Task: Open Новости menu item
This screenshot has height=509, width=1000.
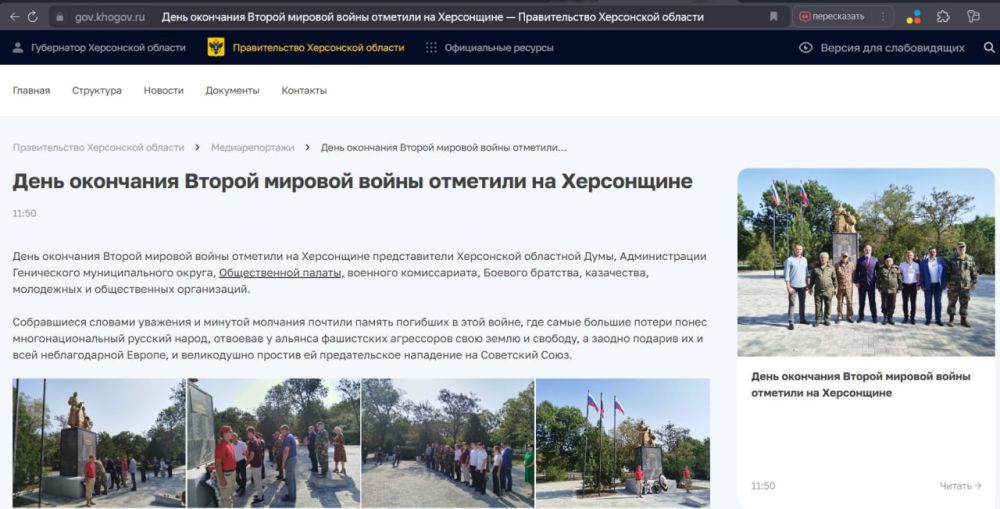Action: 163,91
